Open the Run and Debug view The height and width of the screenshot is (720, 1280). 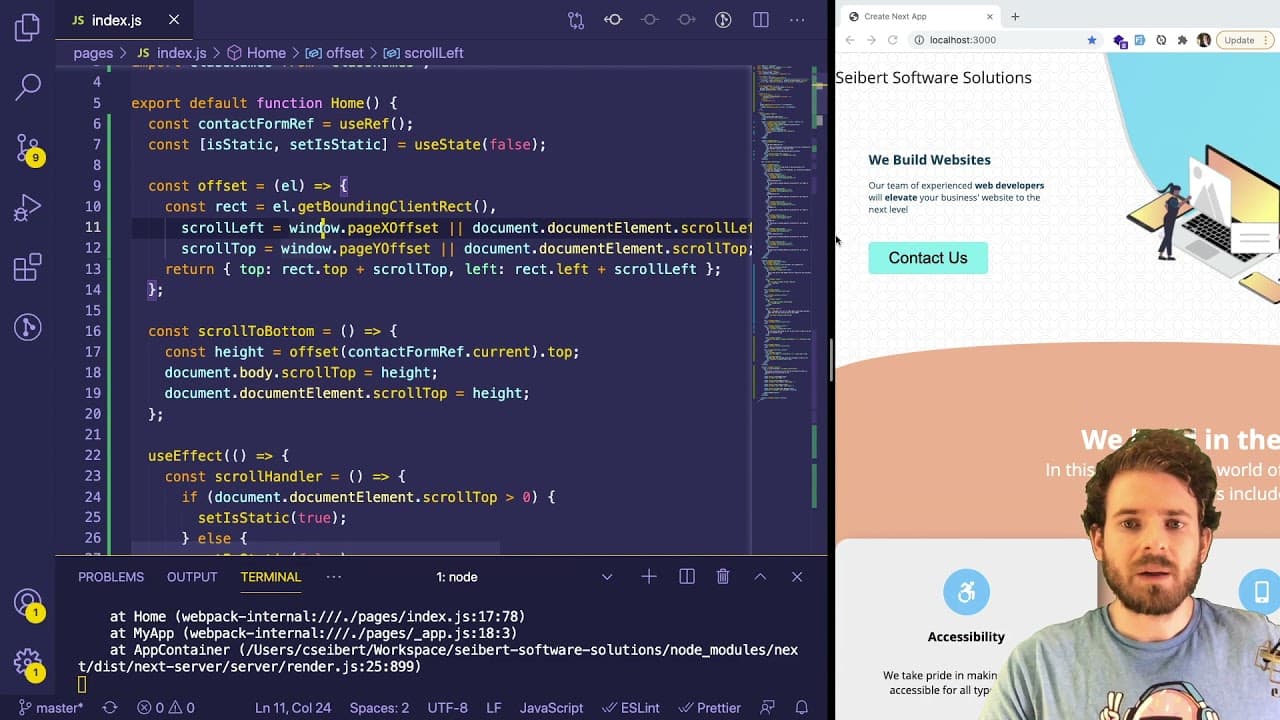(x=28, y=208)
